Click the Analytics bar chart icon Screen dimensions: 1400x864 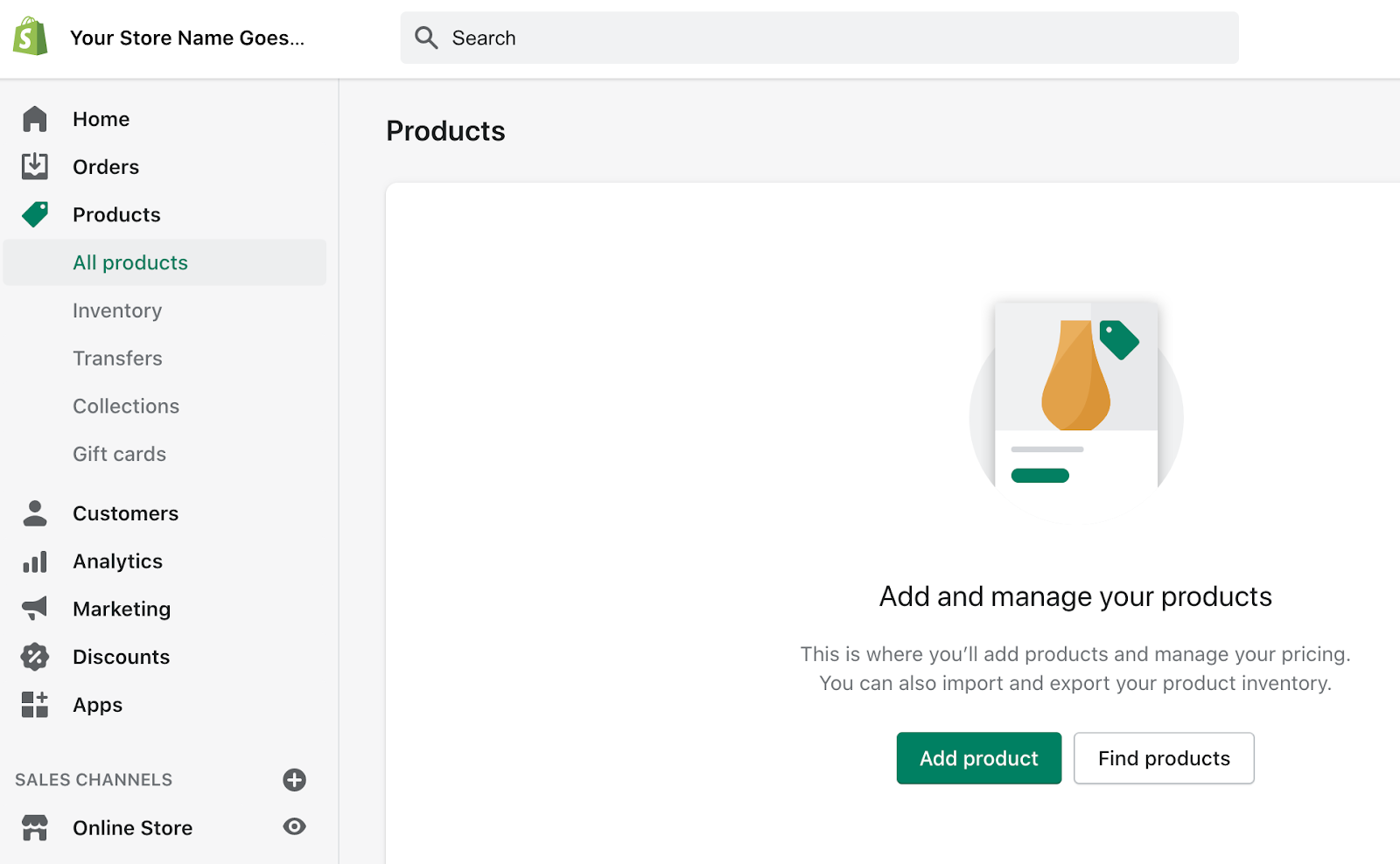(x=35, y=561)
